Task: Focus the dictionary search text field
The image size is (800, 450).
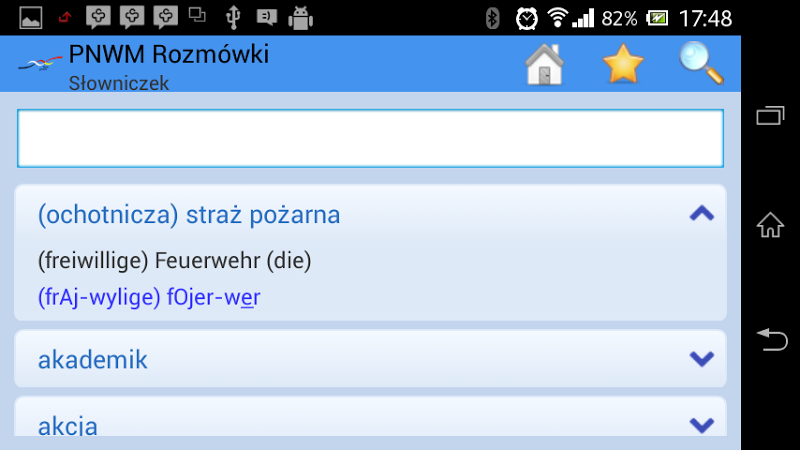Action: (370, 138)
